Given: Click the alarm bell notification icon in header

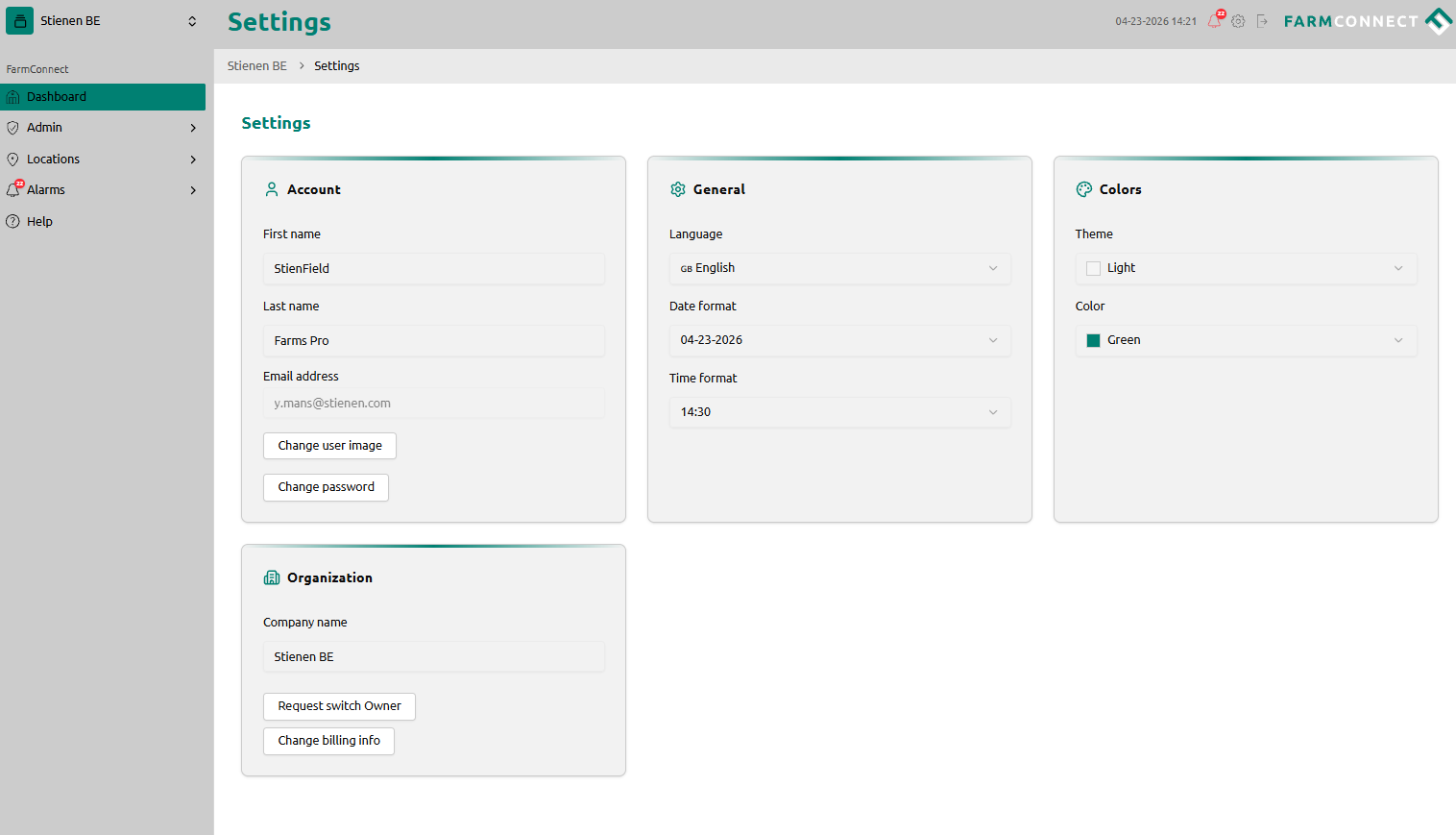Looking at the screenshot, I should click(1215, 21).
